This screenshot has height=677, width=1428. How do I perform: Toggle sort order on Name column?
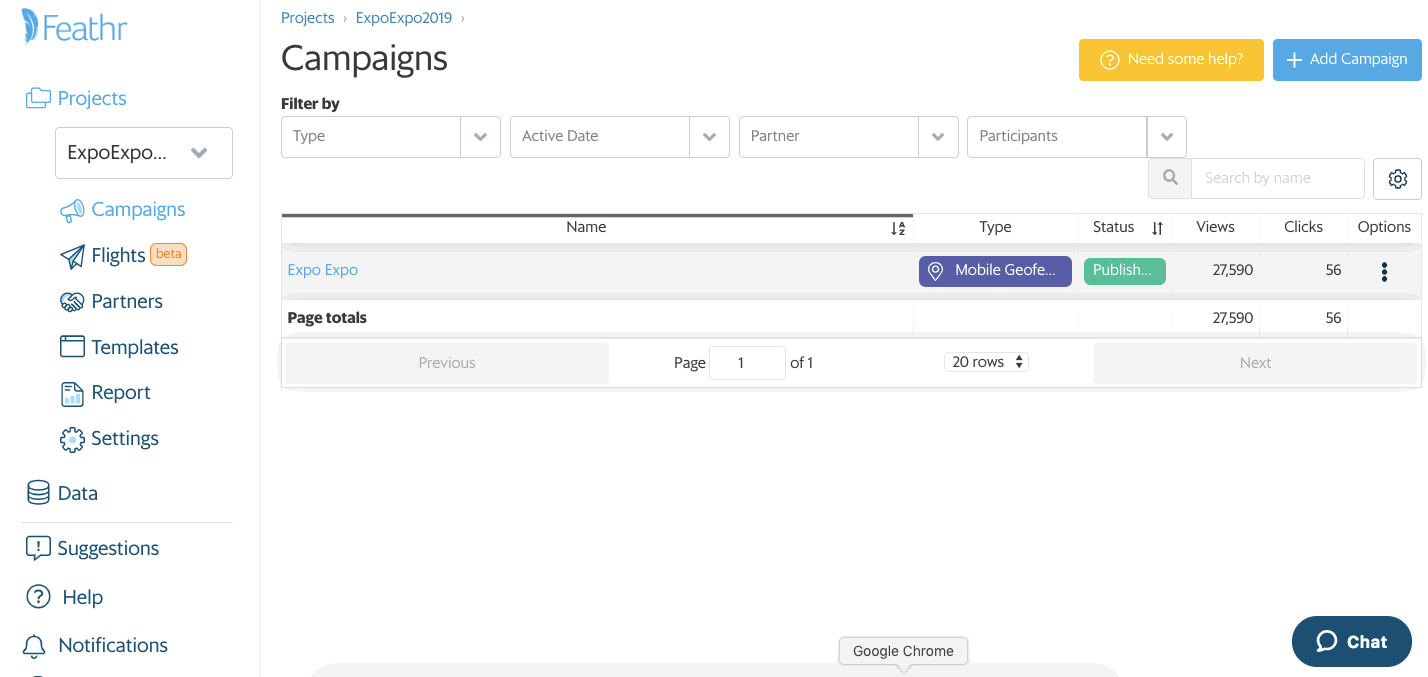(x=897, y=229)
